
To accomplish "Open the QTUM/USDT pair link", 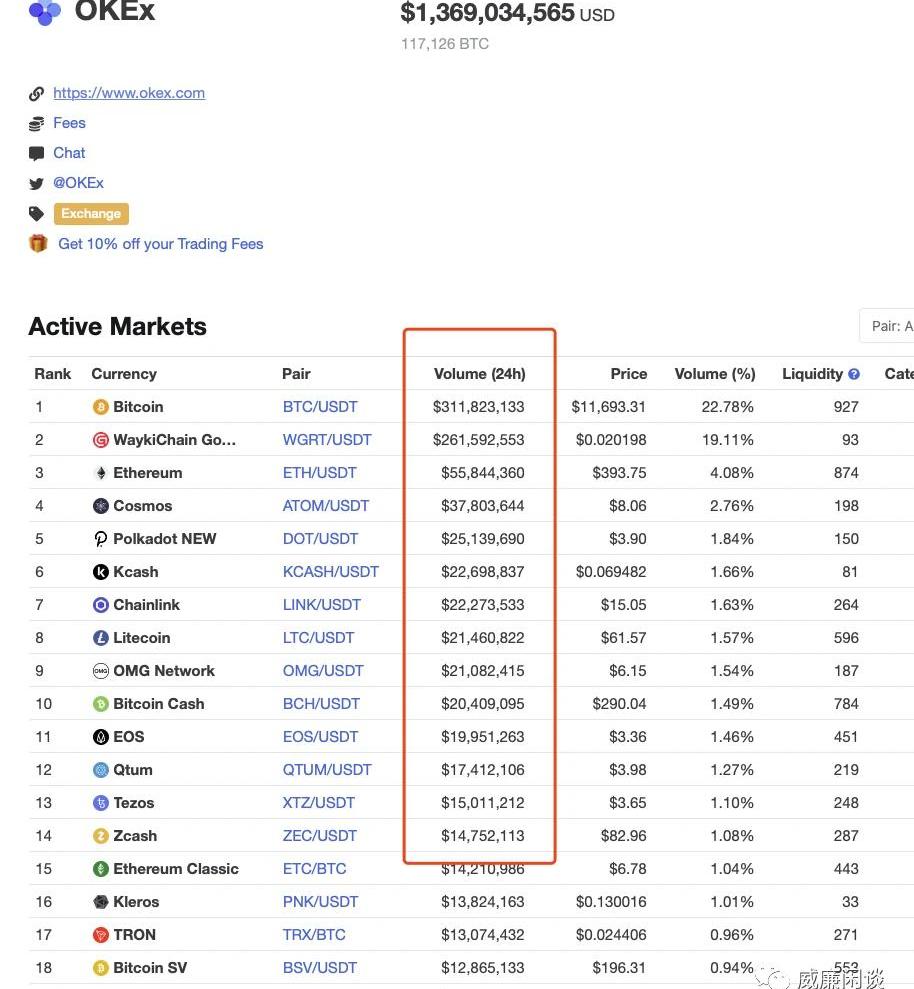I will [327, 770].
